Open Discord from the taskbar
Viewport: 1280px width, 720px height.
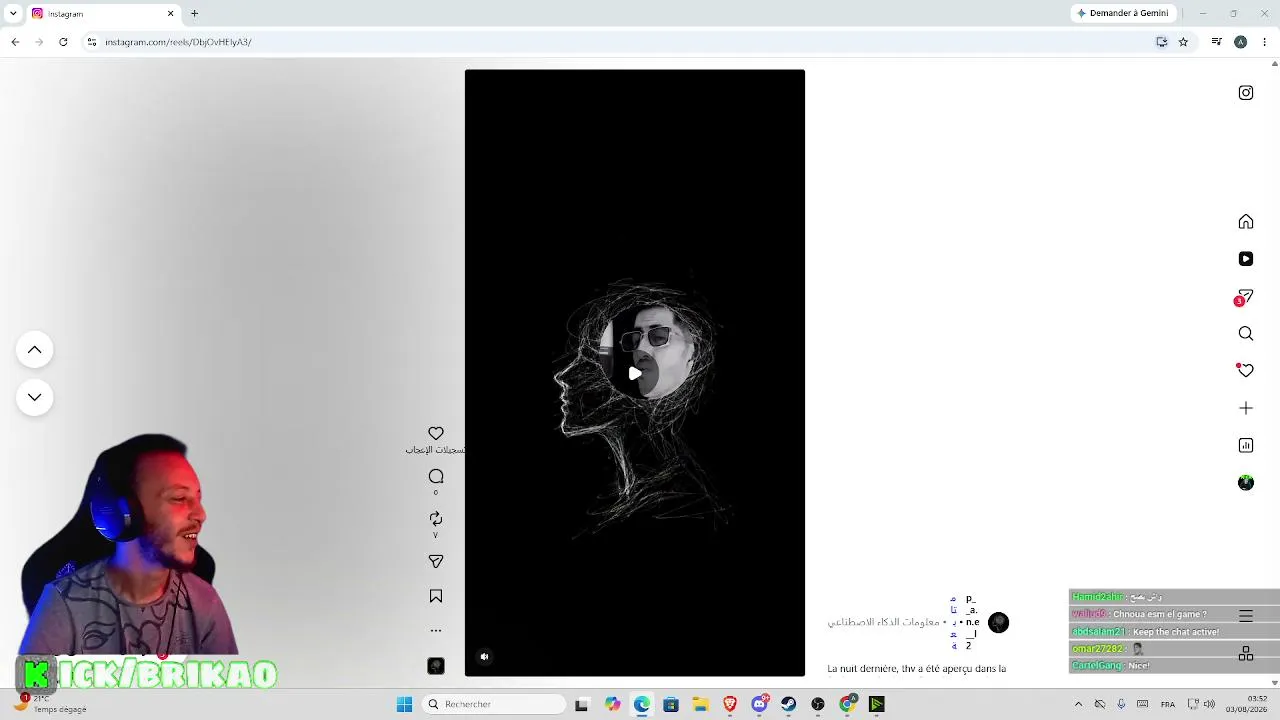[760, 705]
